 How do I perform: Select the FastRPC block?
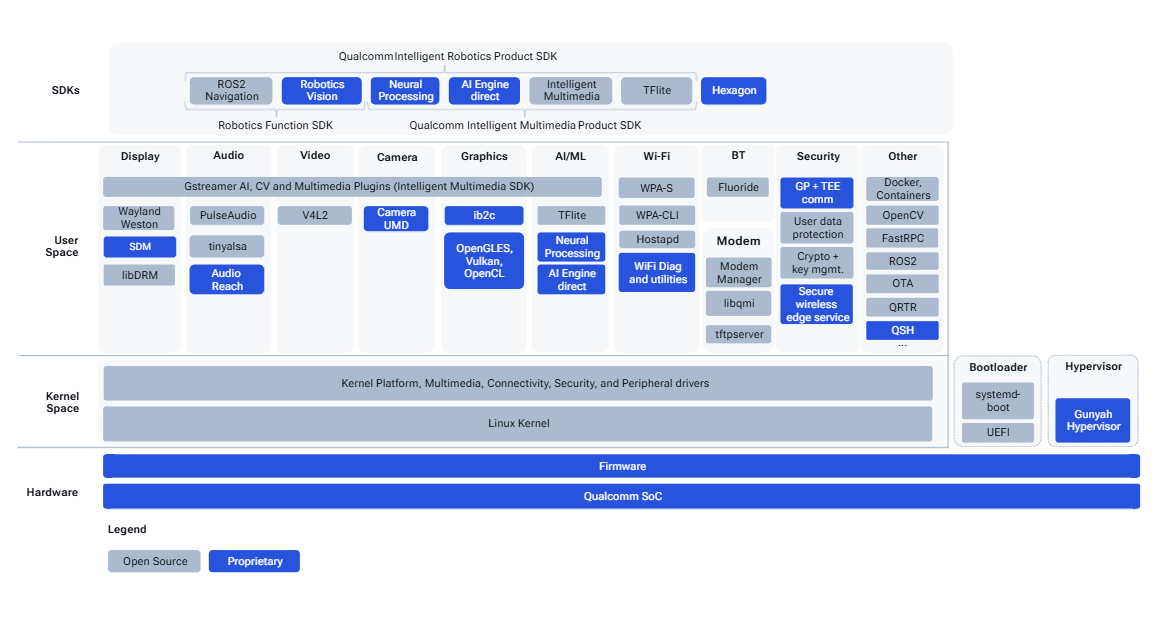902,238
